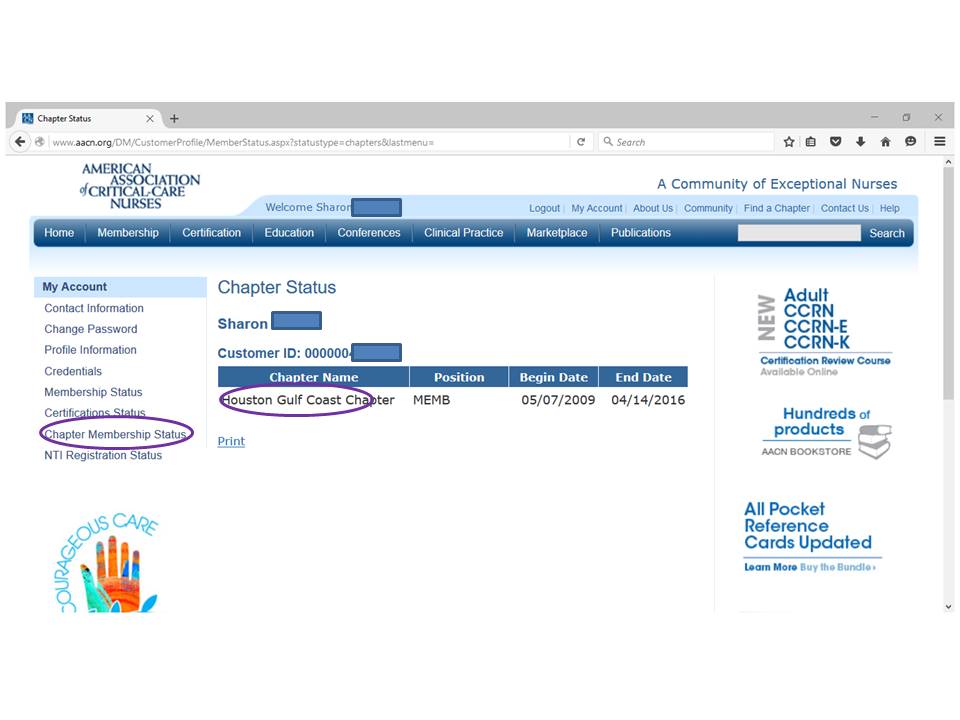The image size is (960, 720).
Task: Open the Community link
Action: 708,208
